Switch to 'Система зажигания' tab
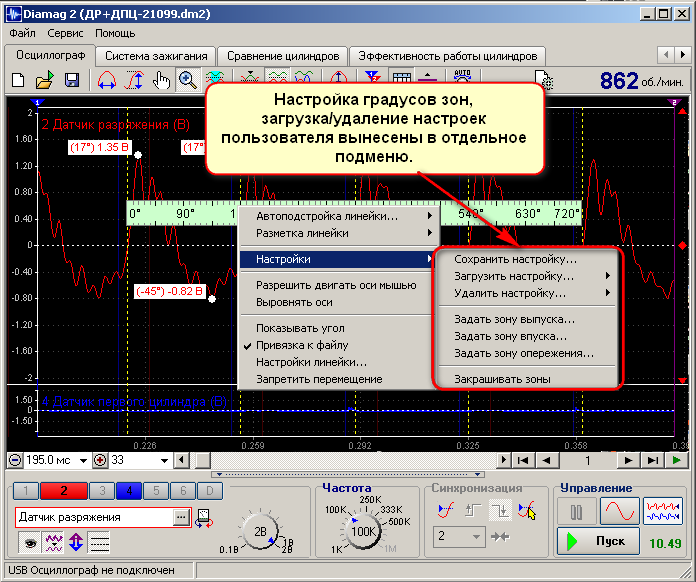This screenshot has width=696, height=582. [156, 56]
